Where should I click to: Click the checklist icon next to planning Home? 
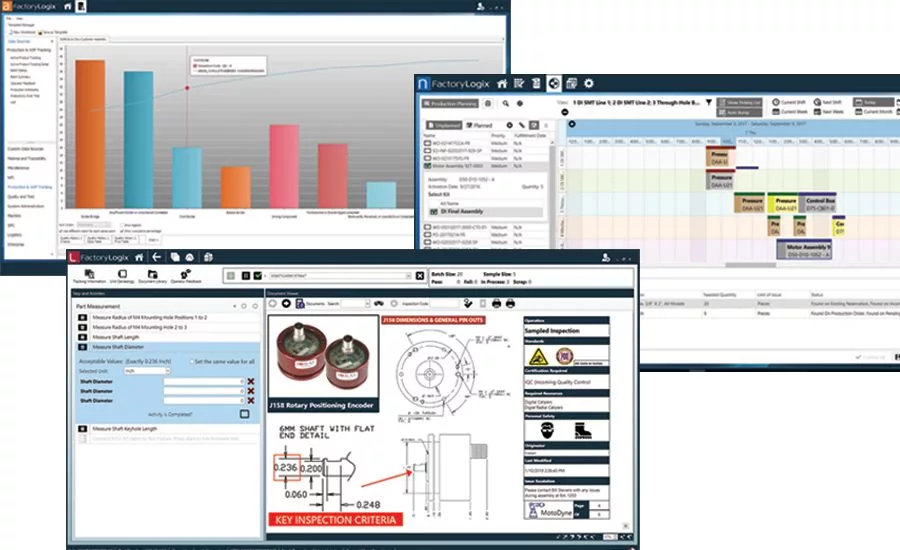[x=519, y=84]
